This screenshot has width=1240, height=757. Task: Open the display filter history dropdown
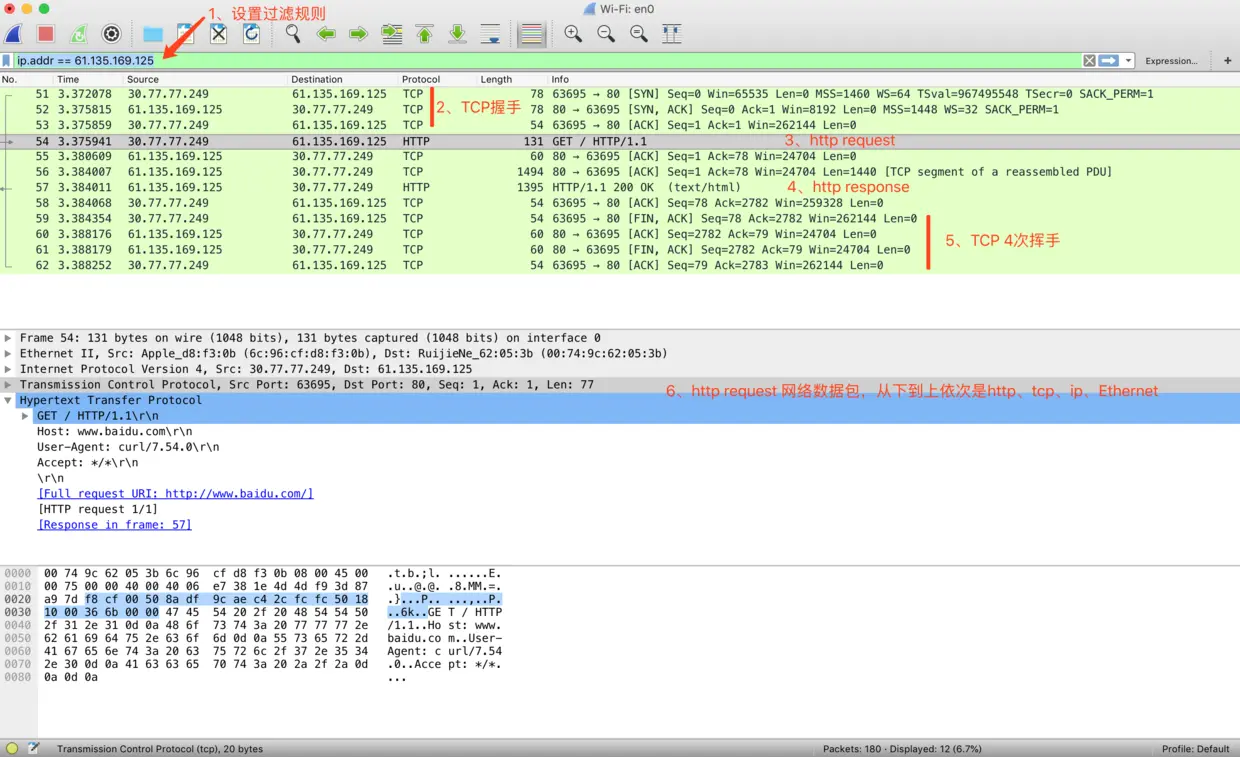1129,61
